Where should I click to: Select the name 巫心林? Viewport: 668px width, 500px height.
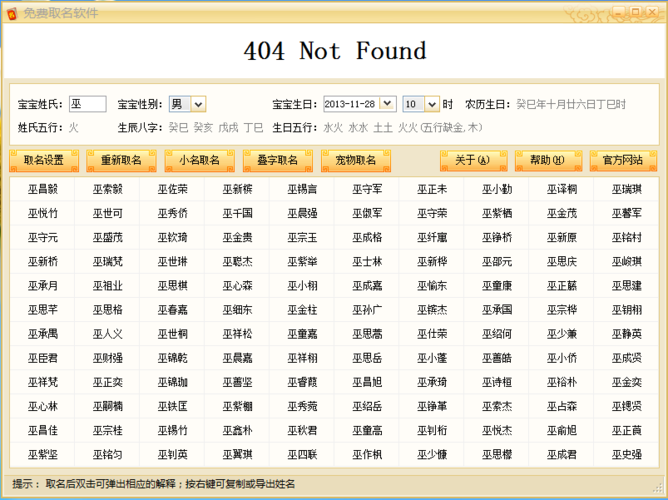tap(43, 406)
